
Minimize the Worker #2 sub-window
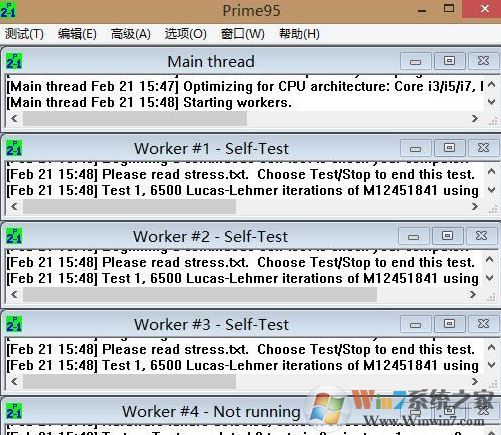[x=414, y=237]
